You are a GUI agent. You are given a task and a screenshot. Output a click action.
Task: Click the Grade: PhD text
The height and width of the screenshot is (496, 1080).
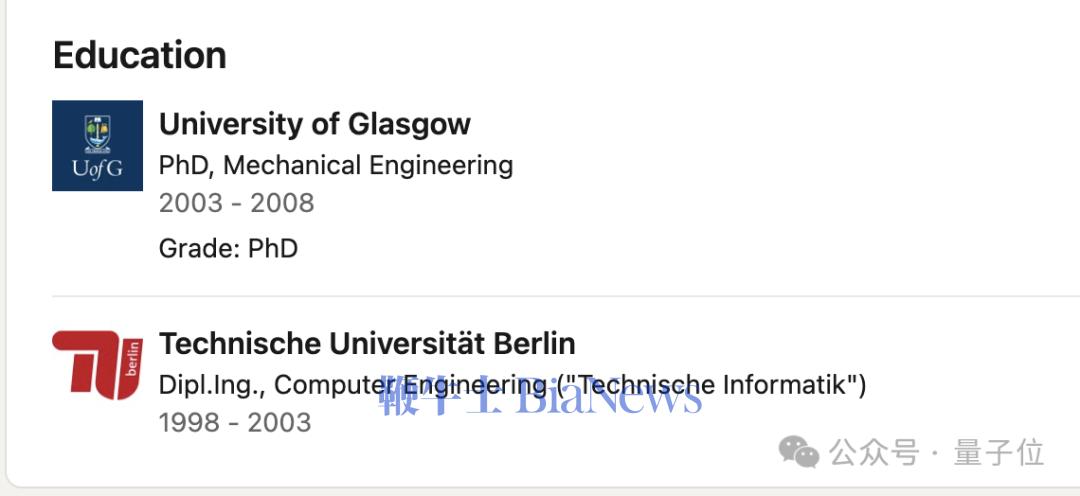pyautogui.click(x=229, y=248)
